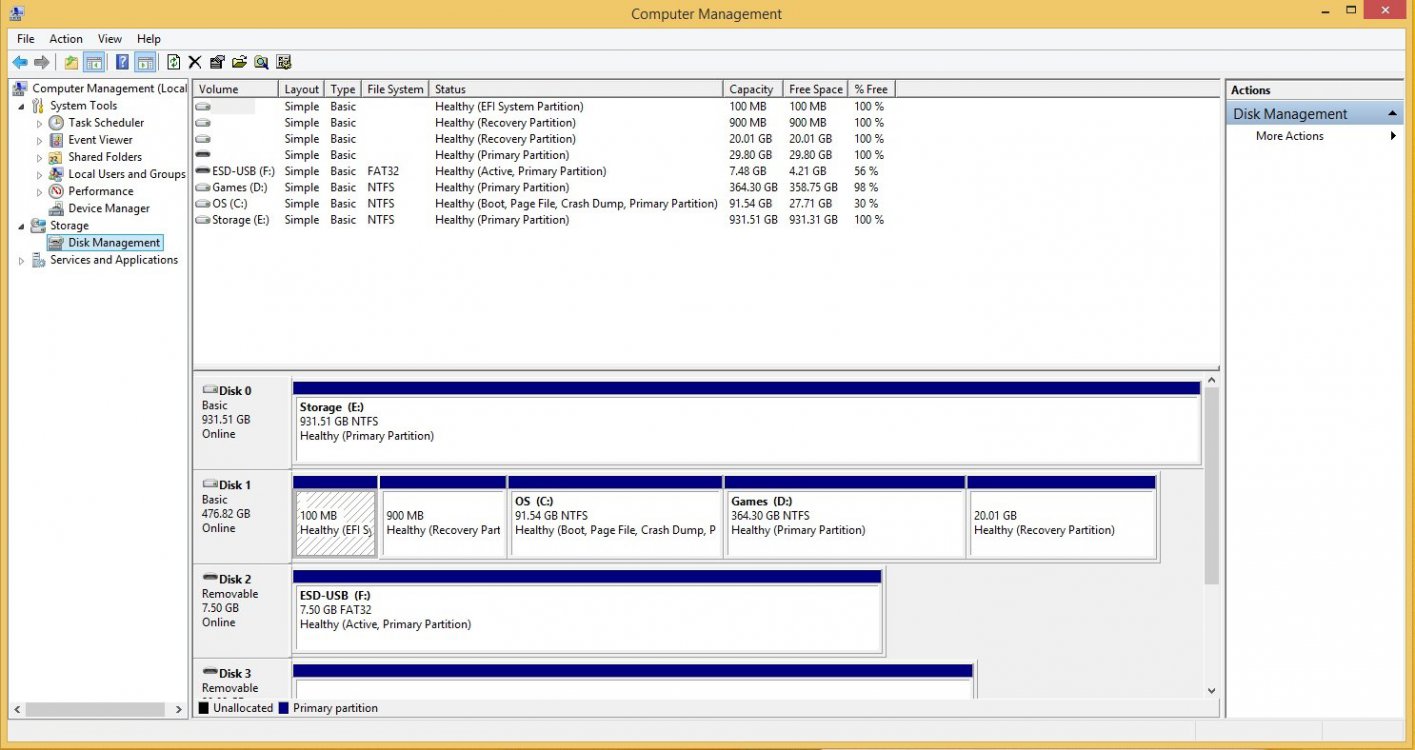This screenshot has width=1415, height=750.
Task: Select Device Manager in the tree
Action: coord(108,208)
